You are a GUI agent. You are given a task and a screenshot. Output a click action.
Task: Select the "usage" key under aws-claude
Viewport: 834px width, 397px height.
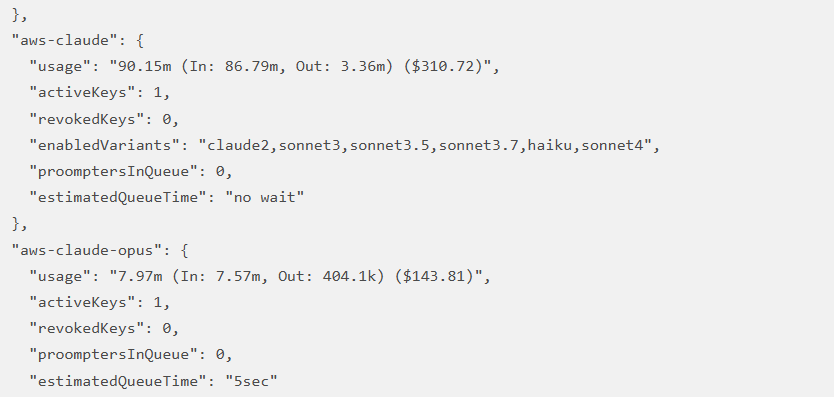pos(60,67)
